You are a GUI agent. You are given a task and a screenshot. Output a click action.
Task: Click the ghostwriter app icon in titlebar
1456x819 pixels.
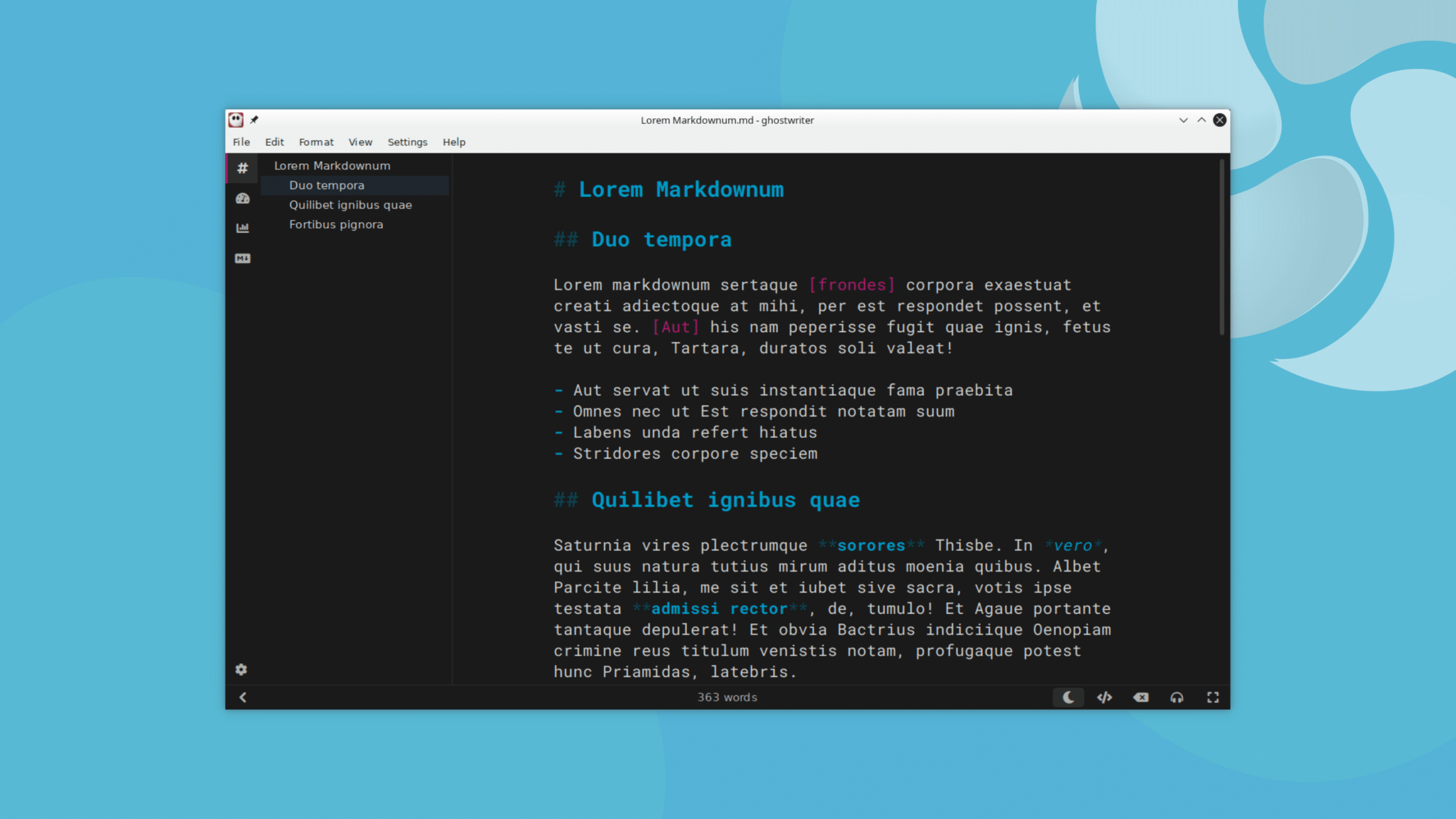point(236,120)
